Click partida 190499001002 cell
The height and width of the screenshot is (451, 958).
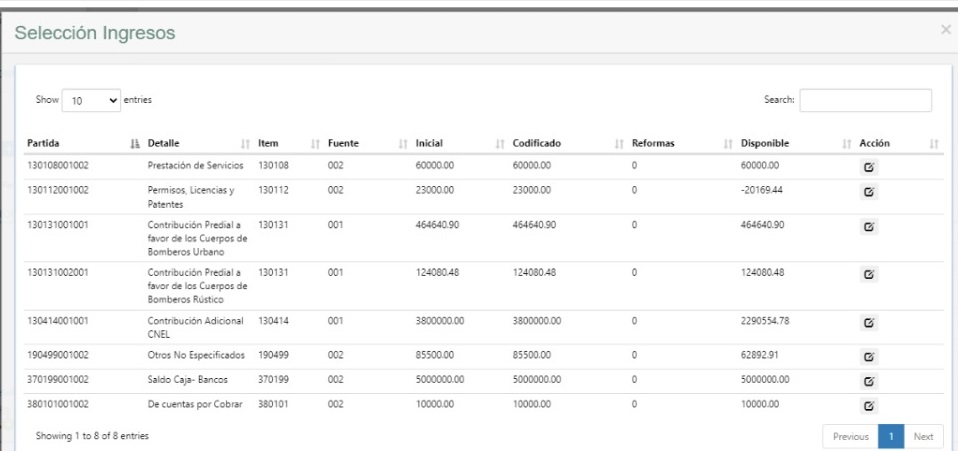click(x=58, y=355)
